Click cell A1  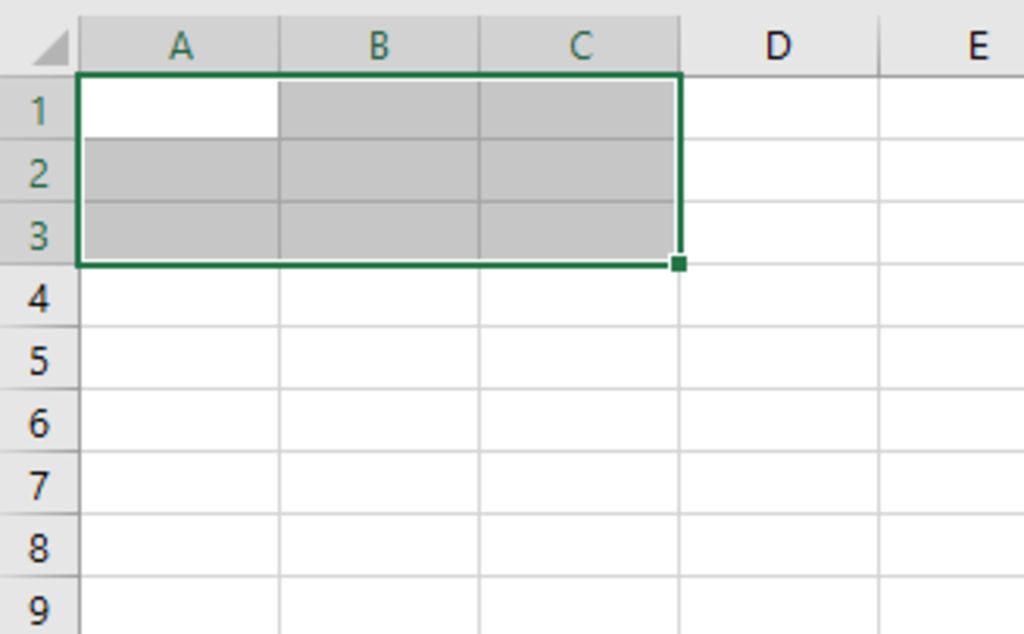pyautogui.click(x=180, y=108)
